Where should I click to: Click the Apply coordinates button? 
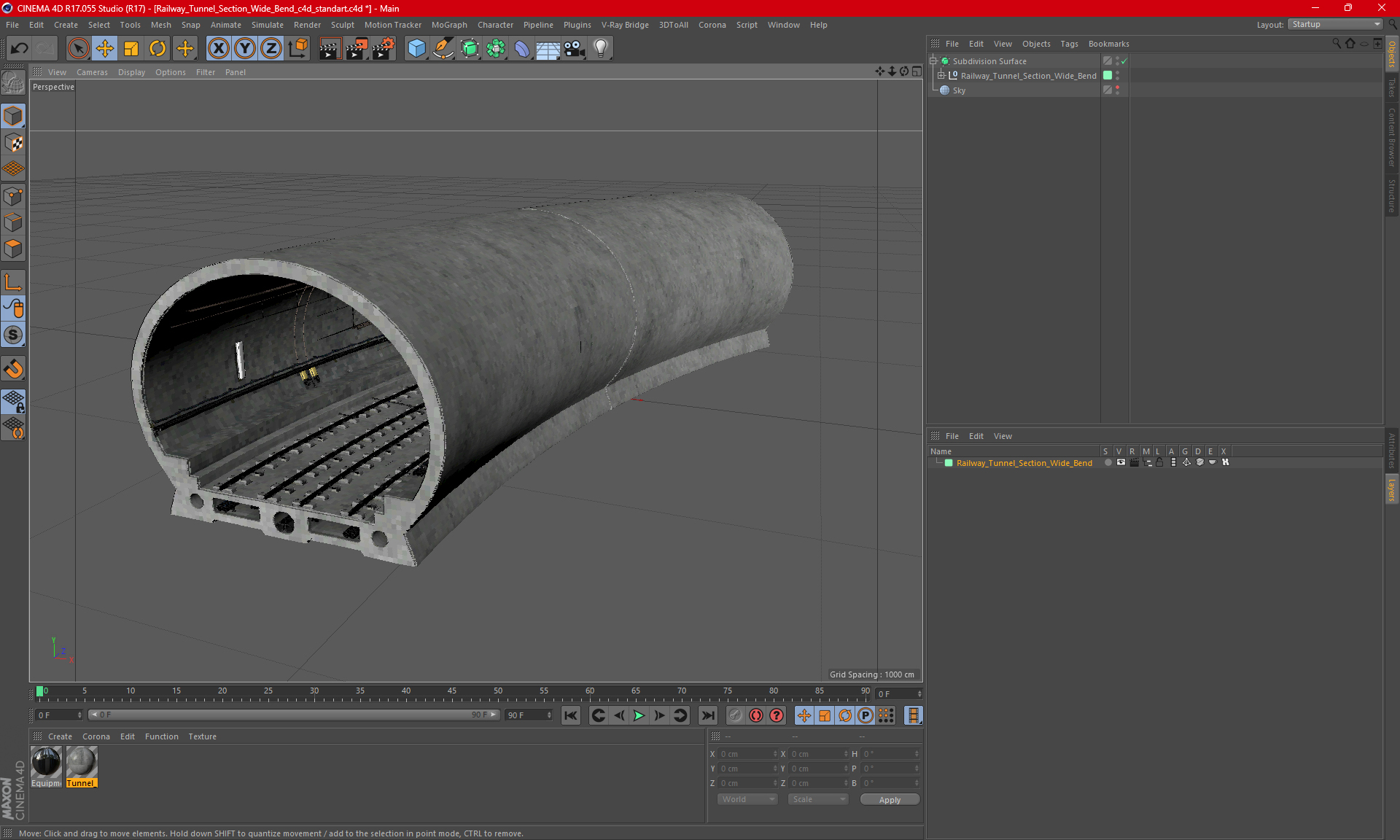890,800
